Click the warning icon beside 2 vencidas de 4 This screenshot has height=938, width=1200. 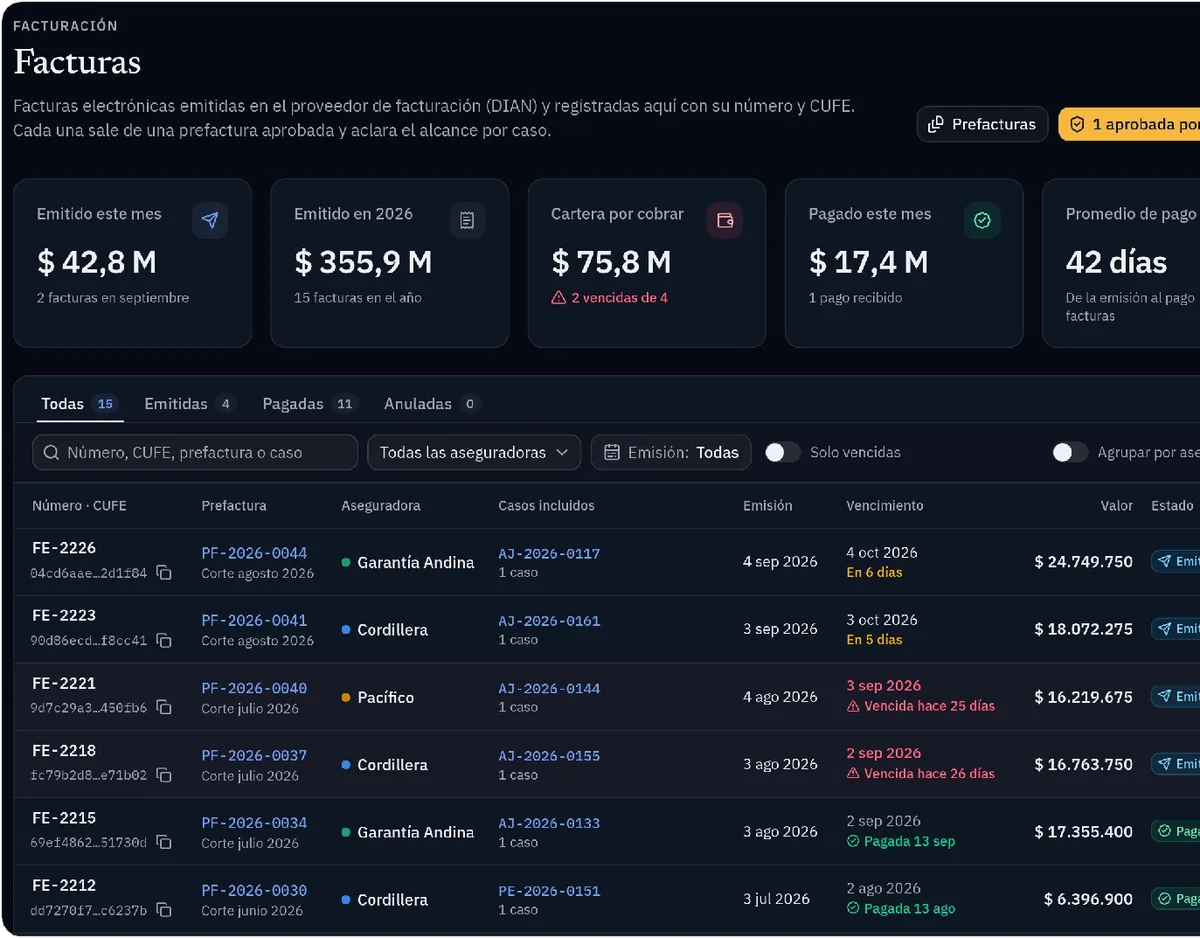point(559,298)
